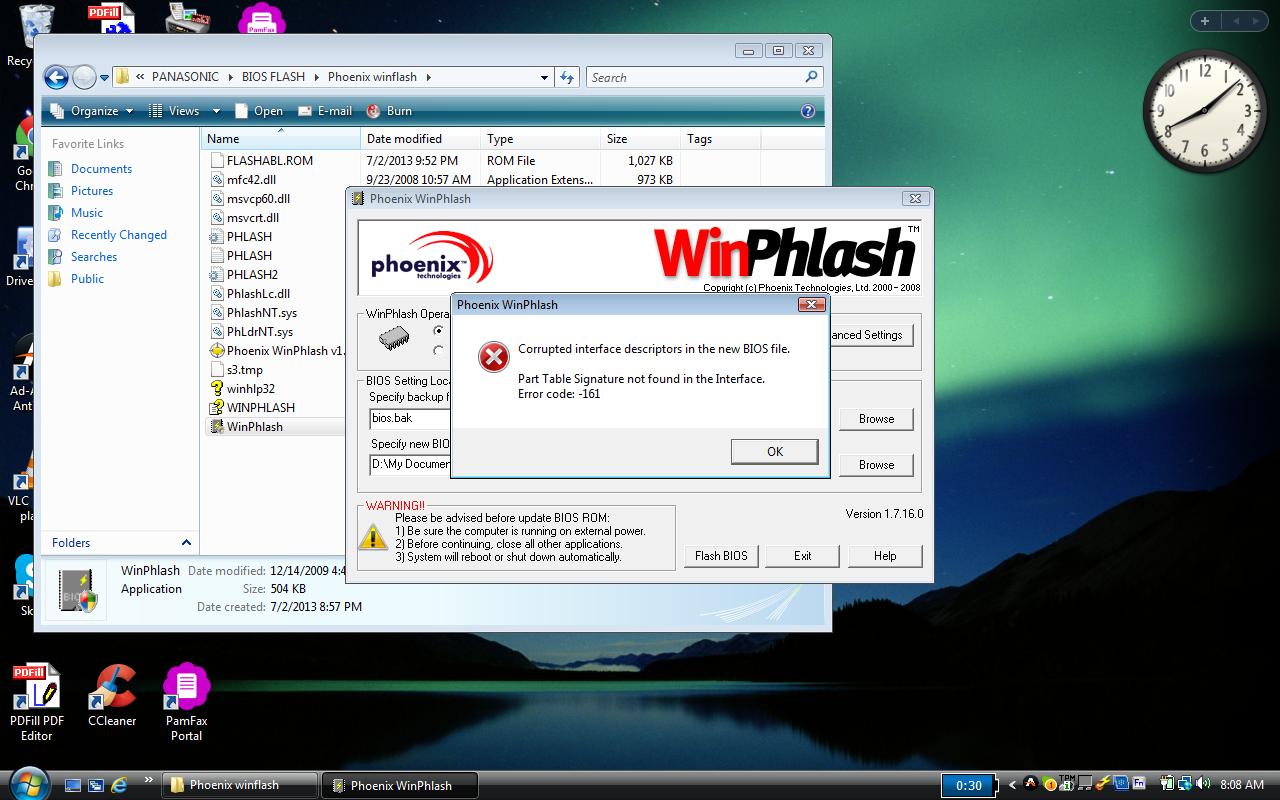Sort by the Type column header
1280x800 pixels.
tap(540, 139)
